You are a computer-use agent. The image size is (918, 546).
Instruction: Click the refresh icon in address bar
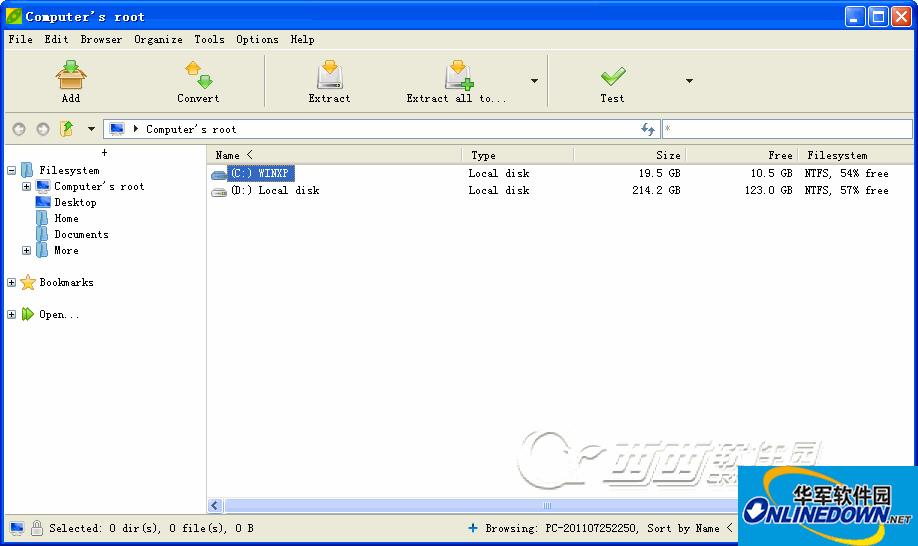coord(648,129)
